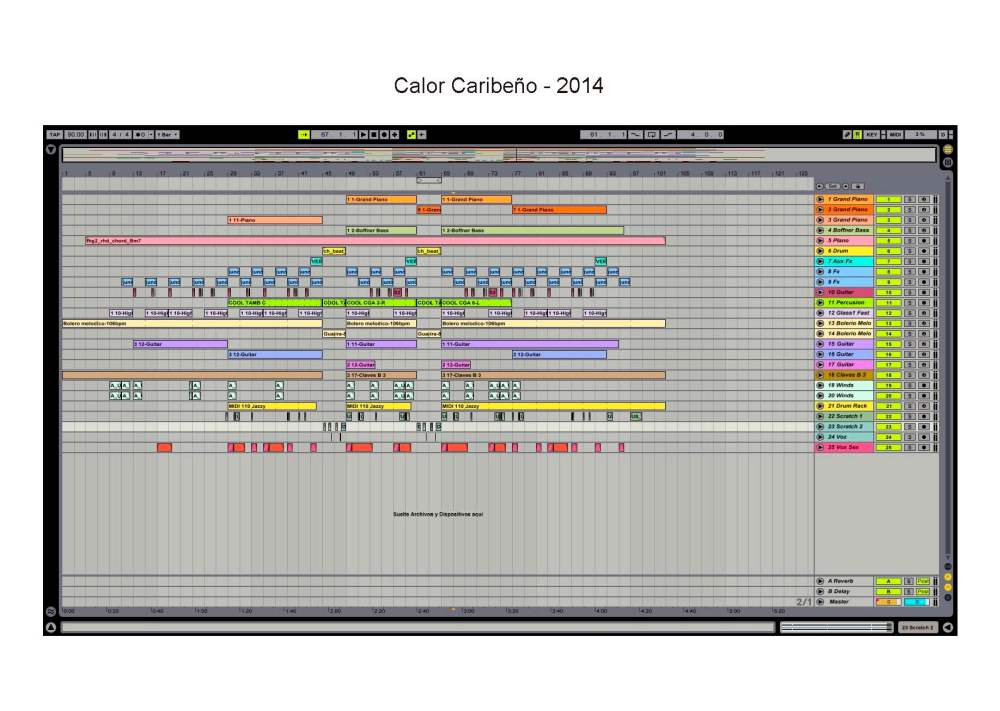
Task: Open the quantization 1 Bar dropdown
Action: pyautogui.click(x=169, y=134)
